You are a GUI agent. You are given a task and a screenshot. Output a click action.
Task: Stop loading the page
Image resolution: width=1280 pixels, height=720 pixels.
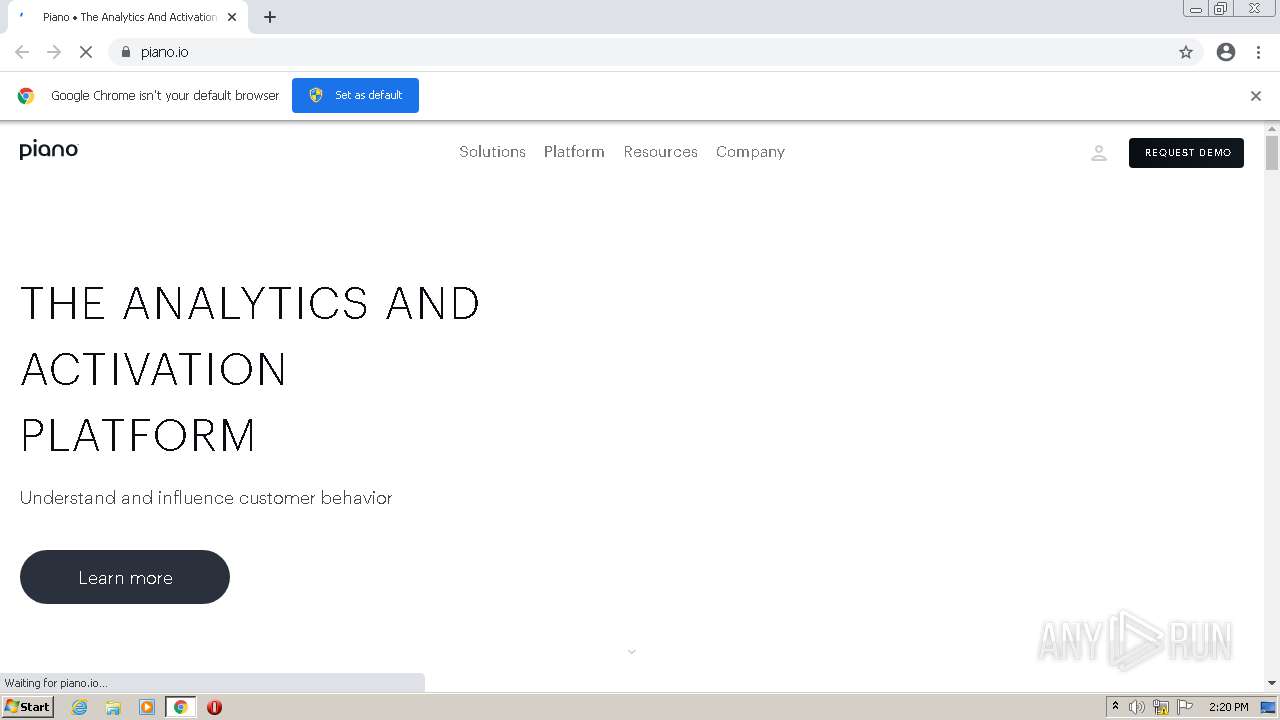[x=86, y=52]
